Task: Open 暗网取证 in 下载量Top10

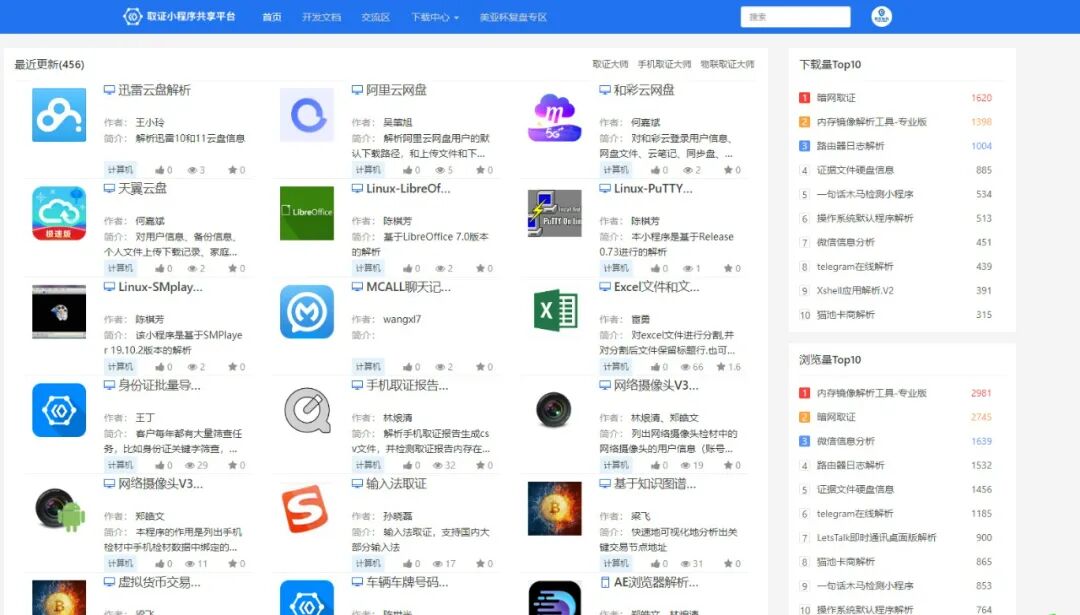Action: click(836, 98)
